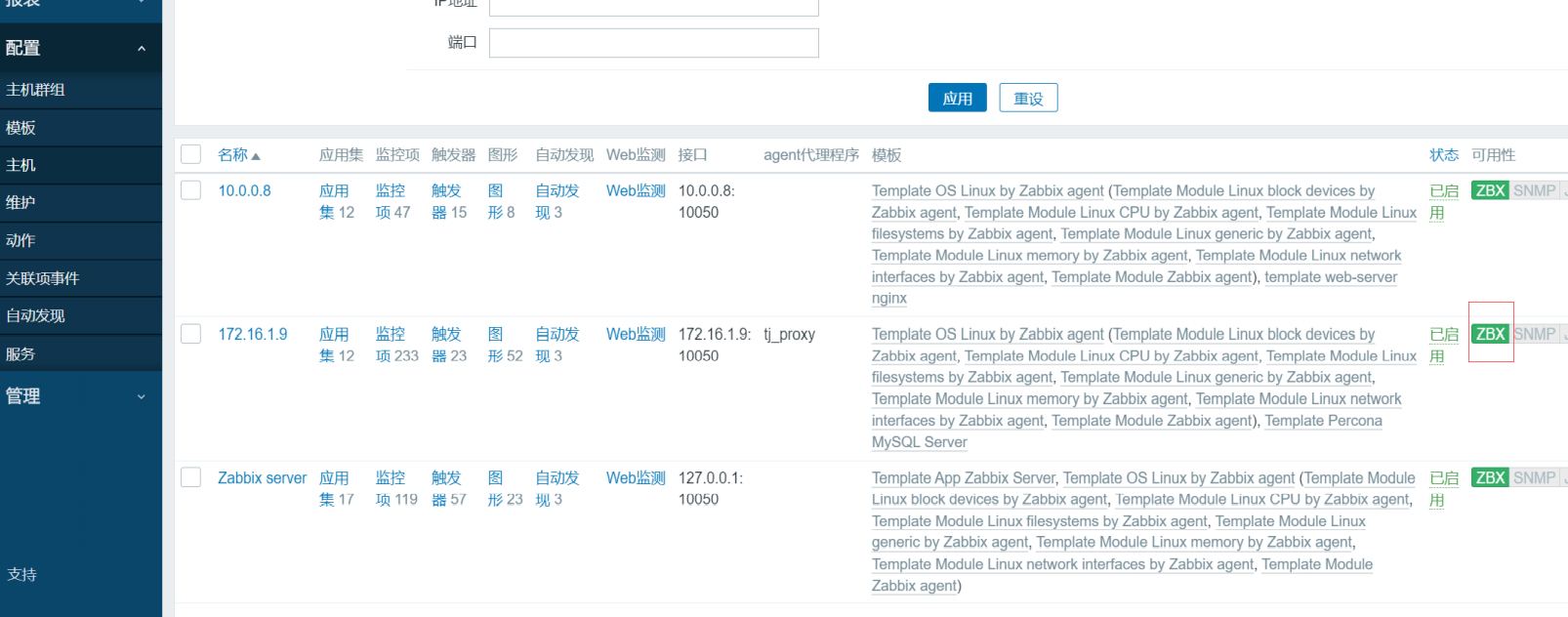Click ZBX badge for Zabbix server host
This screenshot has width=1568, height=617.
point(1490,477)
